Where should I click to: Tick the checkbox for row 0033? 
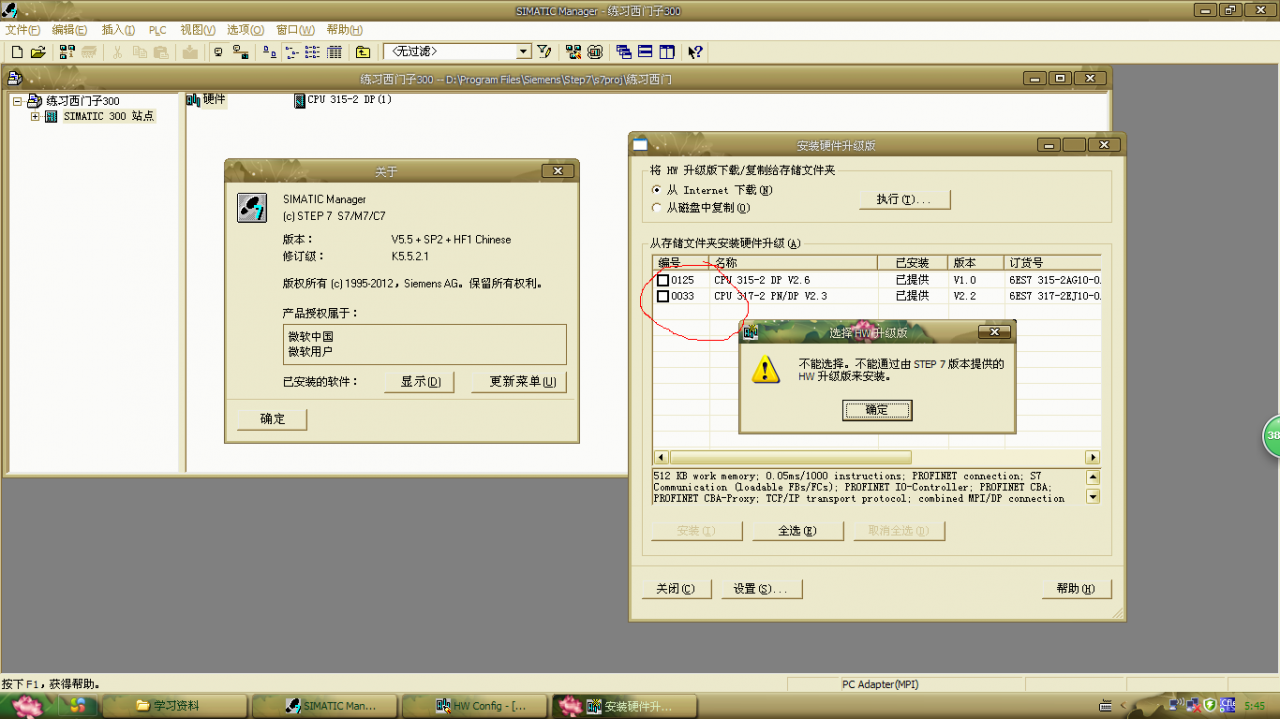point(663,296)
